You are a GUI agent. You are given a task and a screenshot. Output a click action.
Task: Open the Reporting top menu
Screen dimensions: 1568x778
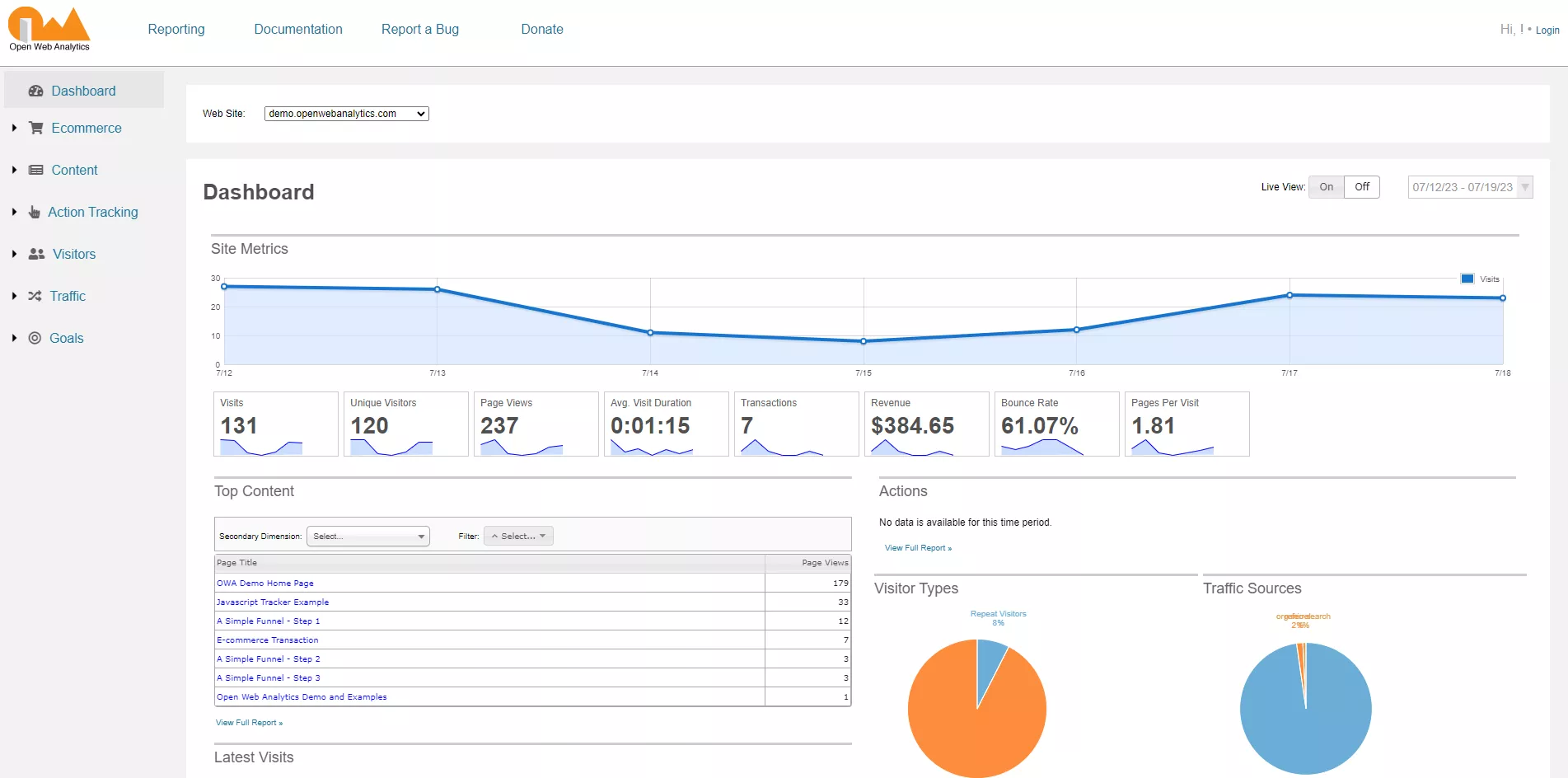176,29
